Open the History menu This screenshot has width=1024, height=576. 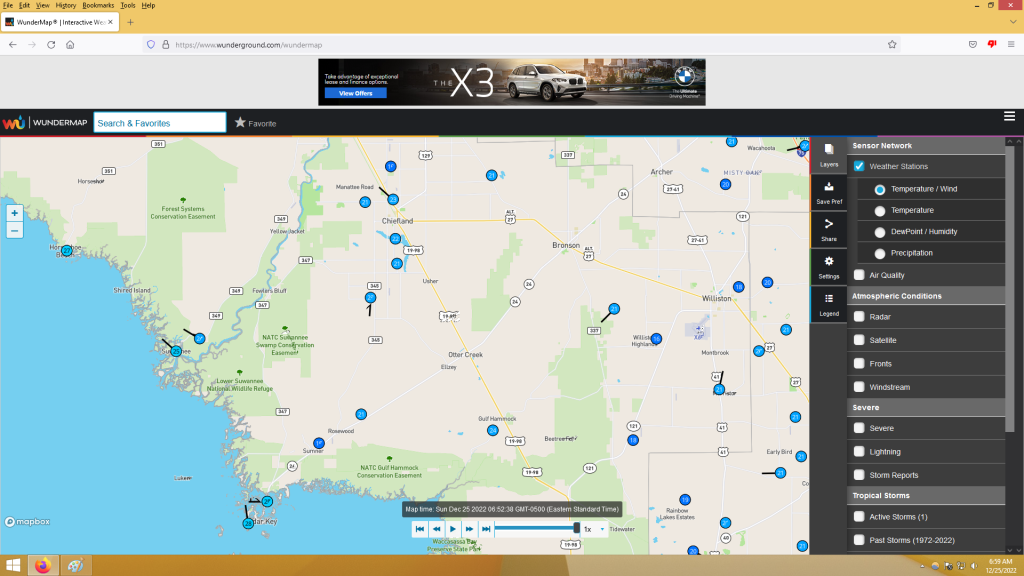tap(65, 5)
